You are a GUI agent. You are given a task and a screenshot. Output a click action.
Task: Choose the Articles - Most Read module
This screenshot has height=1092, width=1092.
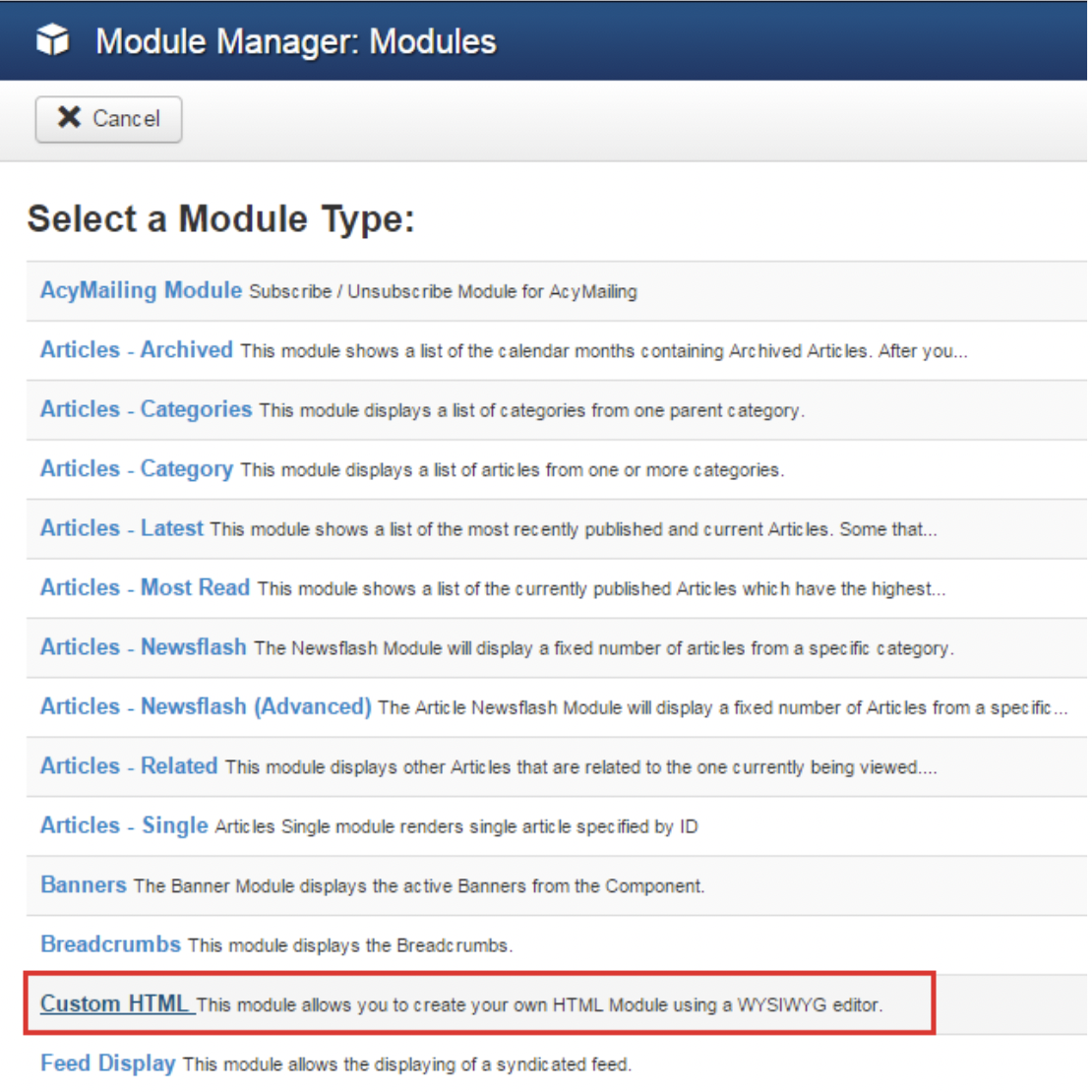(145, 588)
